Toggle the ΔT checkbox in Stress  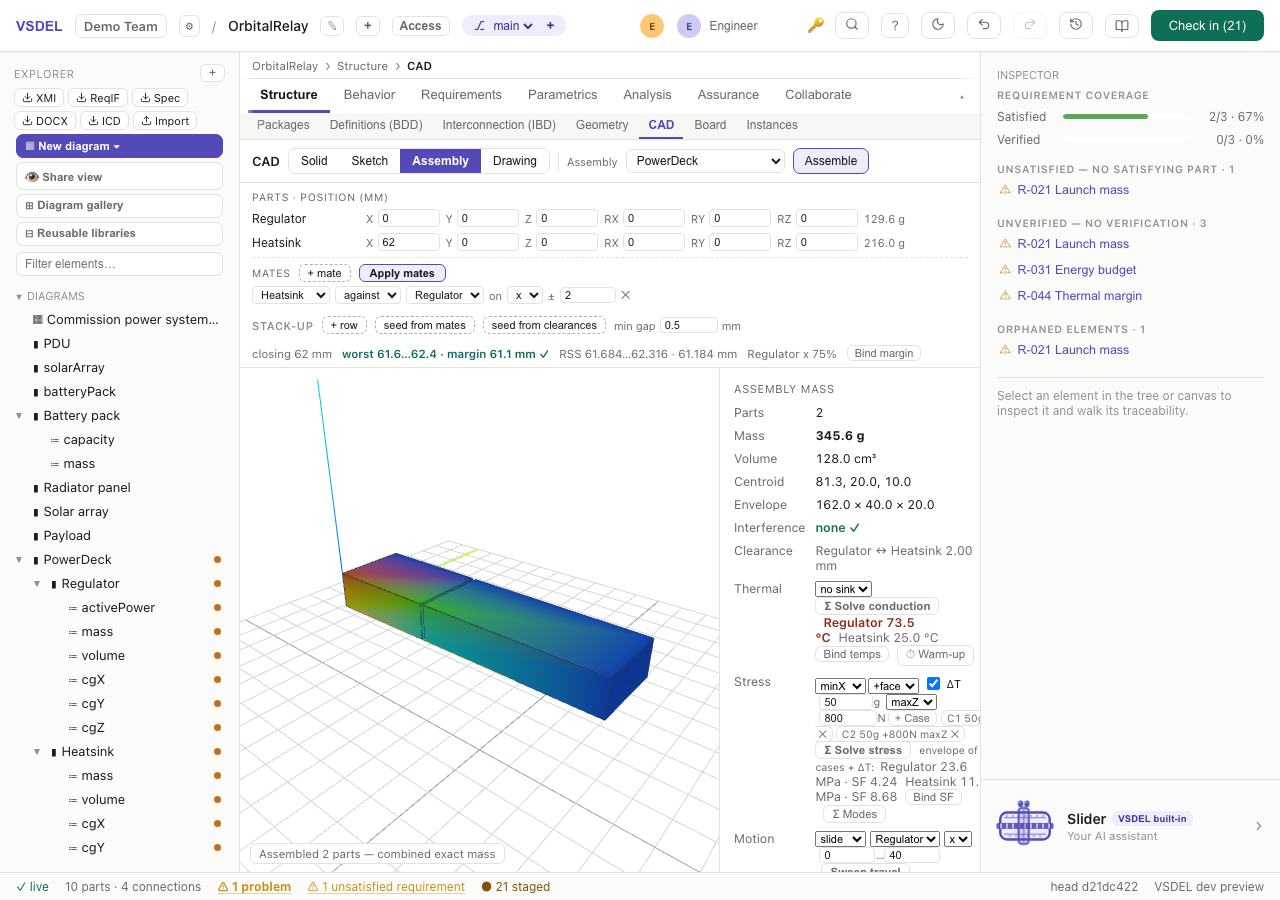pos(934,684)
